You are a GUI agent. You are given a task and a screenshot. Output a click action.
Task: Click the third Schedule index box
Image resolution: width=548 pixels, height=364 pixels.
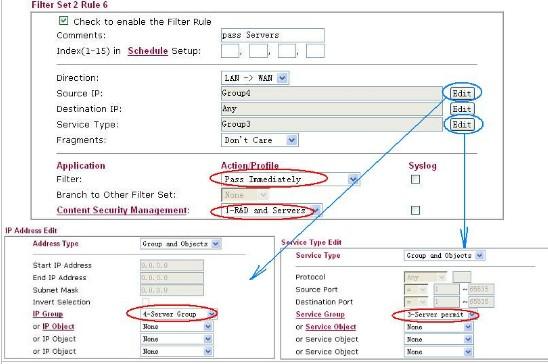[x=287, y=51]
